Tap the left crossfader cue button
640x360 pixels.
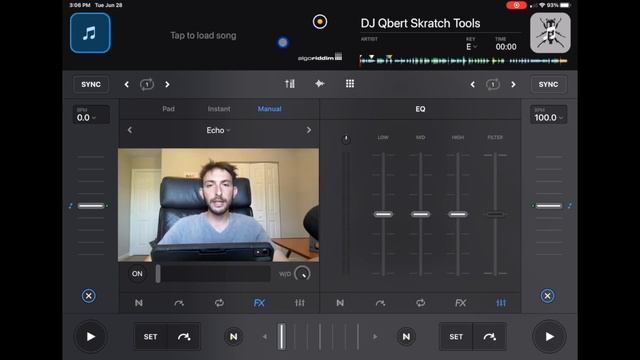[233, 337]
